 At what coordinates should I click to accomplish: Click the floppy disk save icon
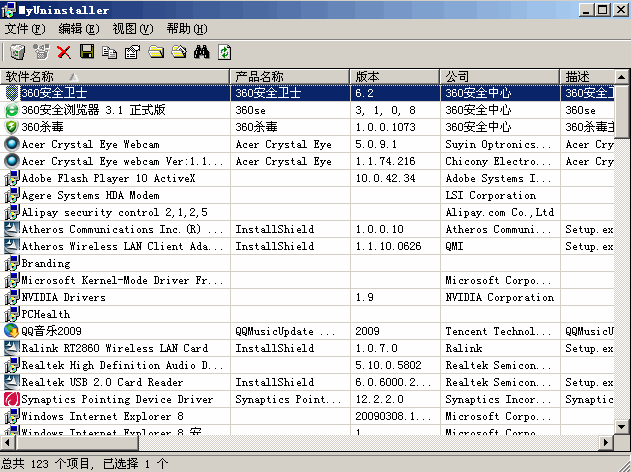coord(87,52)
